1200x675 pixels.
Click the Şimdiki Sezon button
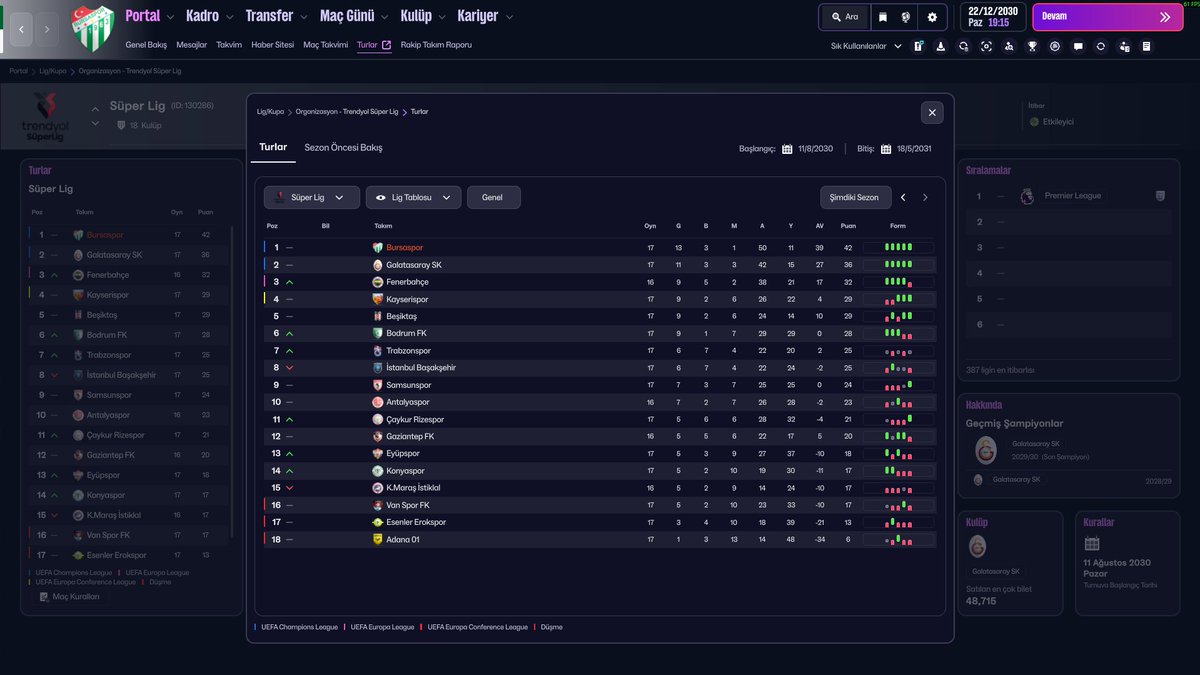pyautogui.click(x=854, y=198)
